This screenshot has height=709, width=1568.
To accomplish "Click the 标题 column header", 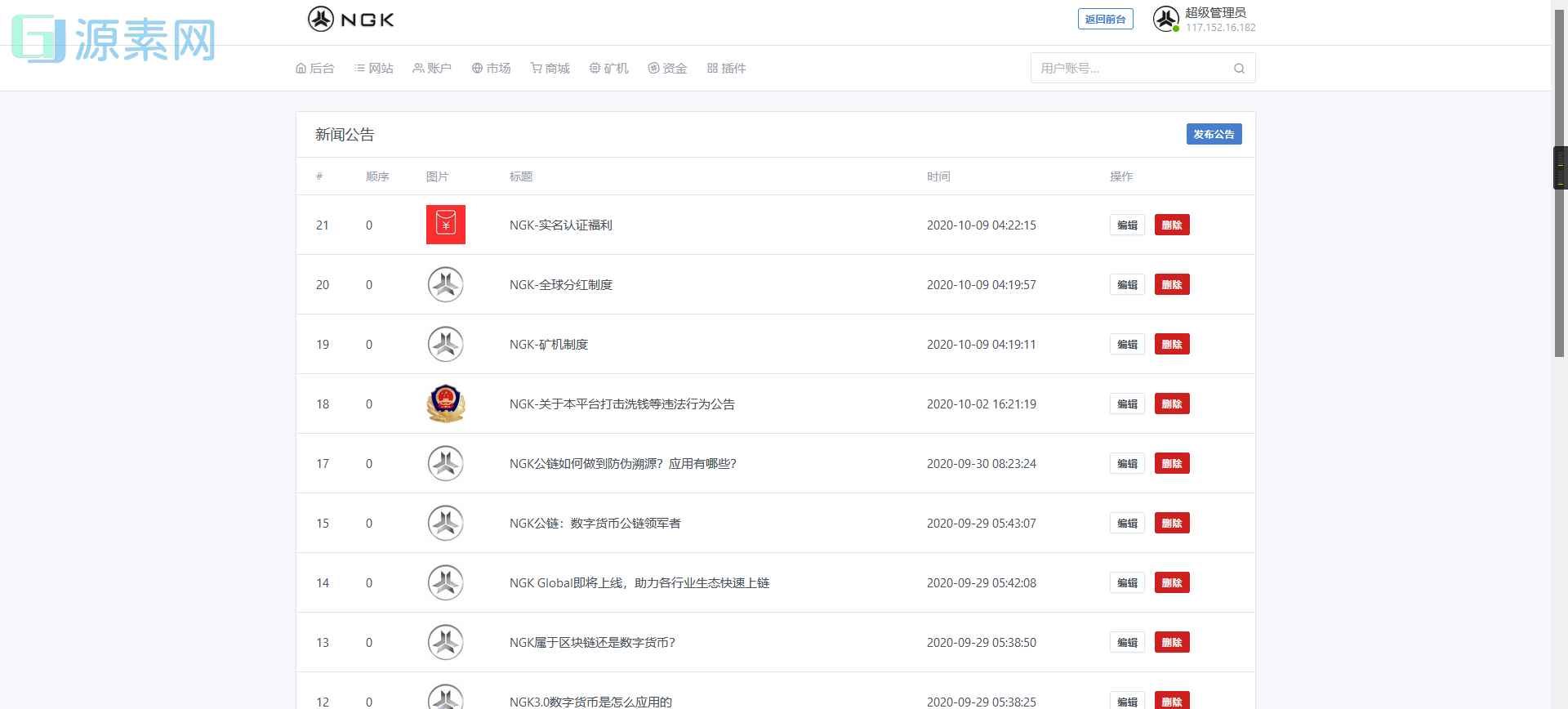I will coord(521,176).
